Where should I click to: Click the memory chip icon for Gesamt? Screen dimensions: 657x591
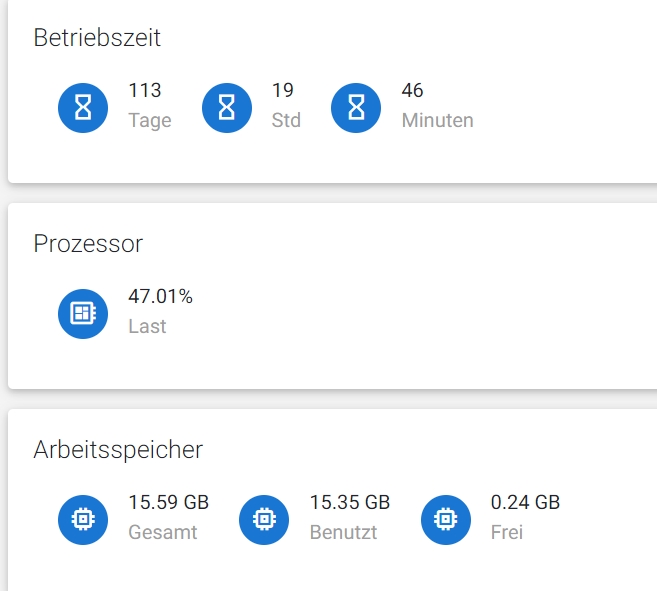tap(83, 519)
